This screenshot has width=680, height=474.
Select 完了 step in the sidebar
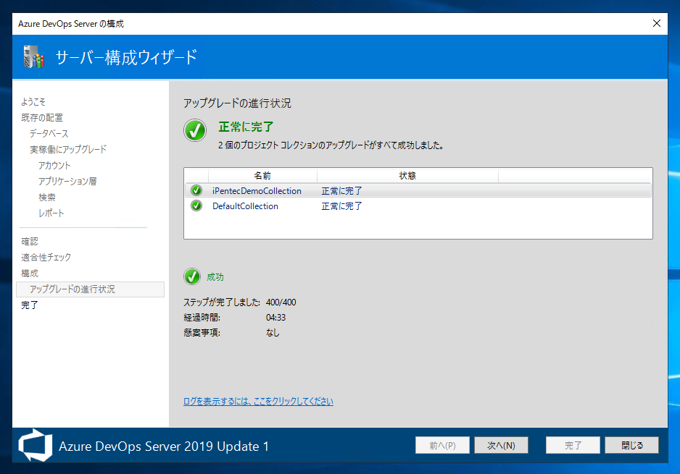tap(29, 305)
